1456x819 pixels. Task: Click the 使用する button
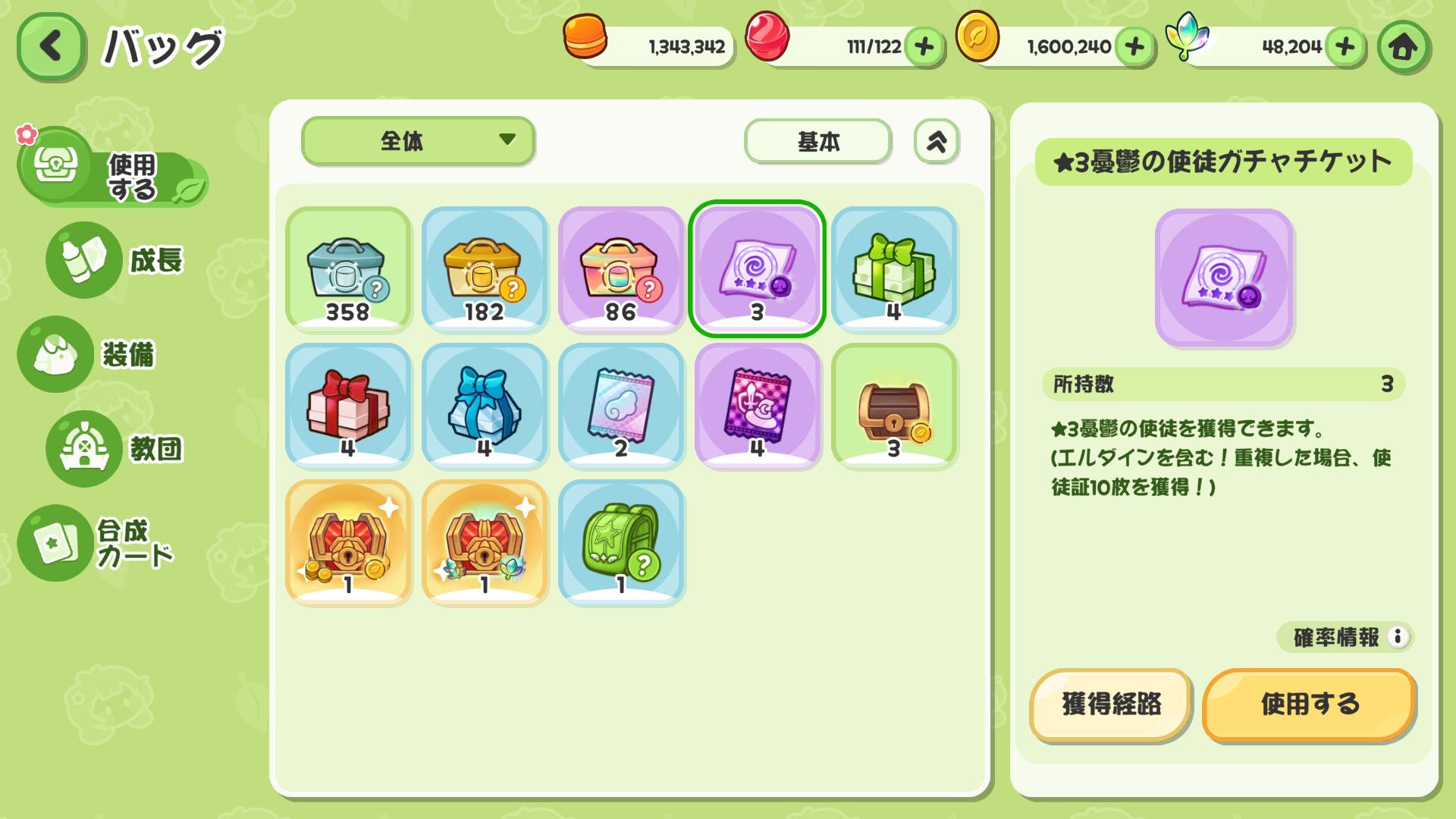[x=1309, y=704]
